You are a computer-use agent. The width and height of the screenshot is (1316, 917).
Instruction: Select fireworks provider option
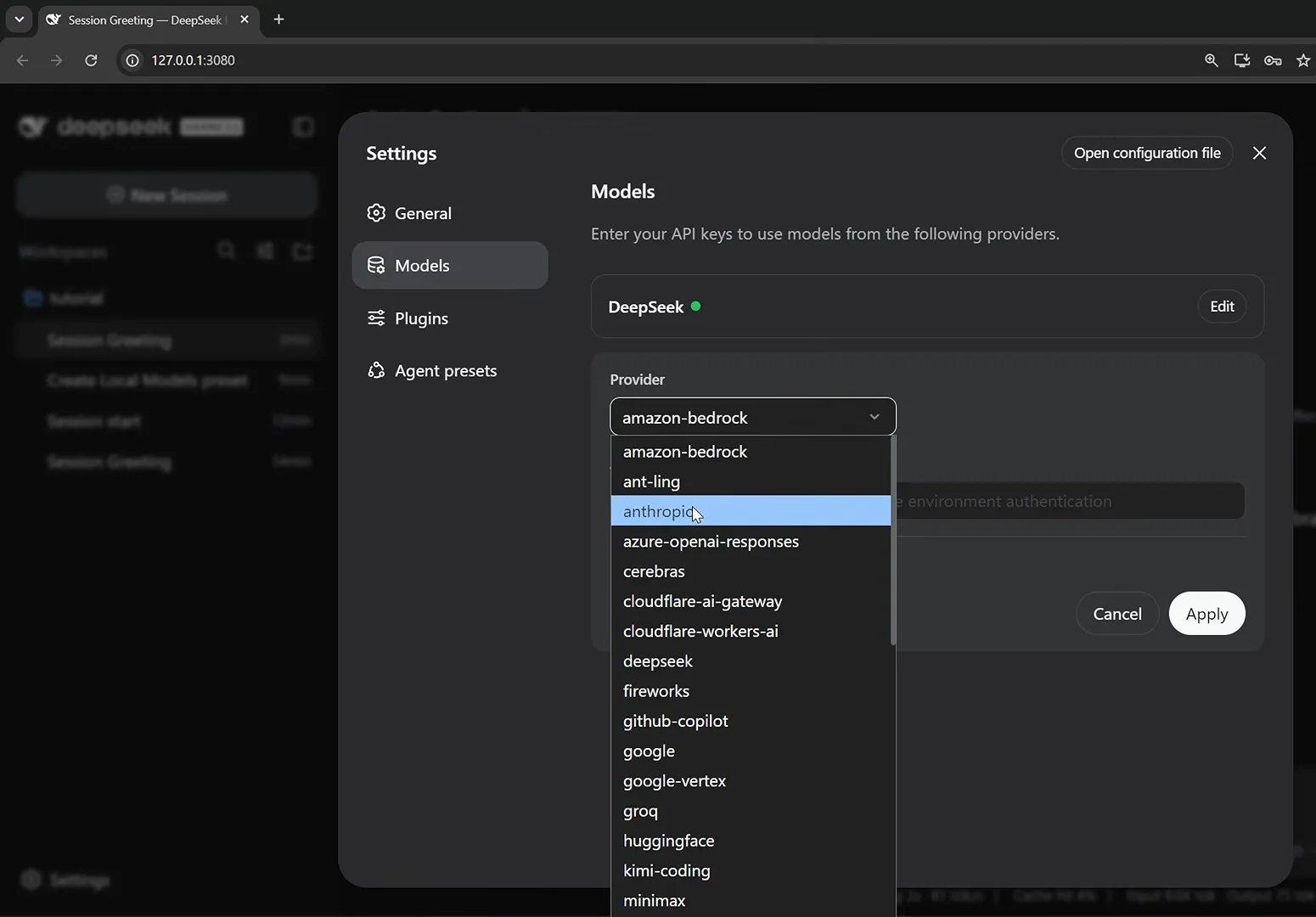tap(751, 691)
